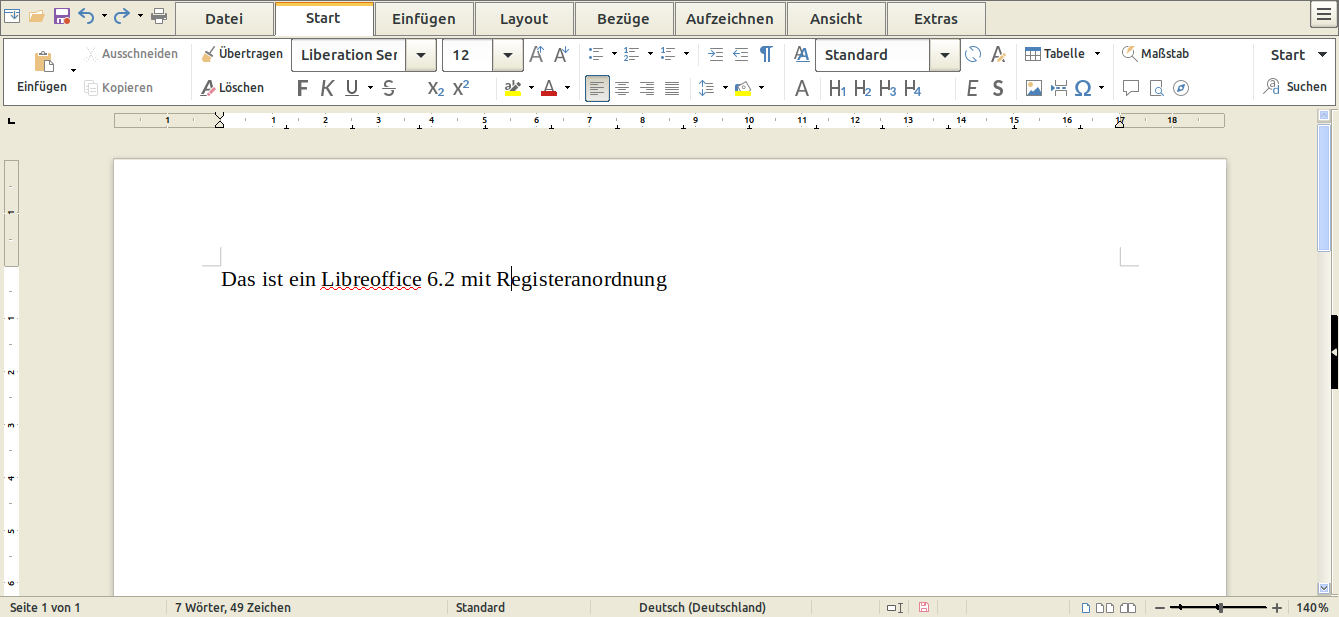Insert a page break
Image resolution: width=1339 pixels, height=617 pixels.
pyautogui.click(x=1059, y=88)
